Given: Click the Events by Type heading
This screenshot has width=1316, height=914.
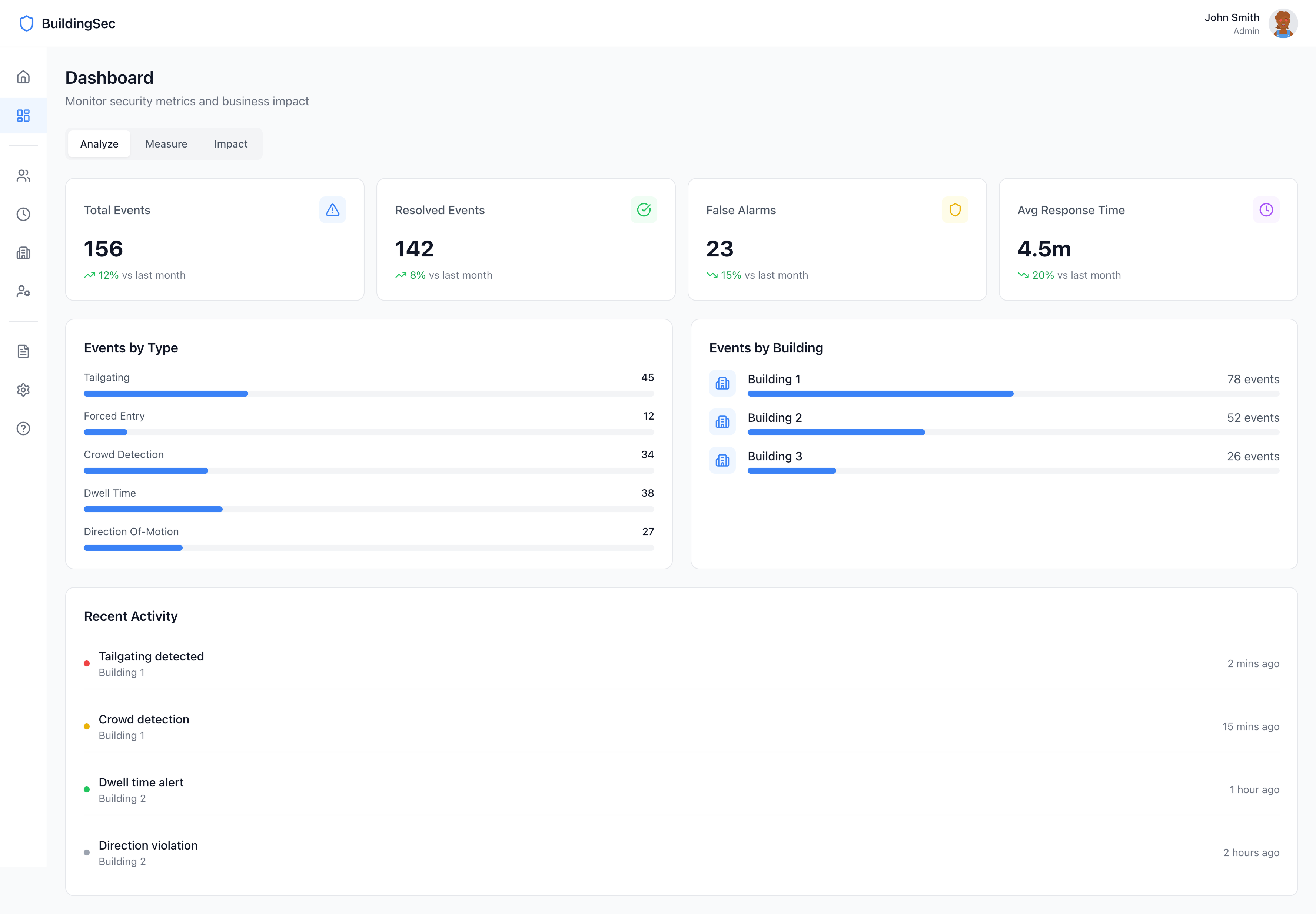Looking at the screenshot, I should tap(130, 348).
